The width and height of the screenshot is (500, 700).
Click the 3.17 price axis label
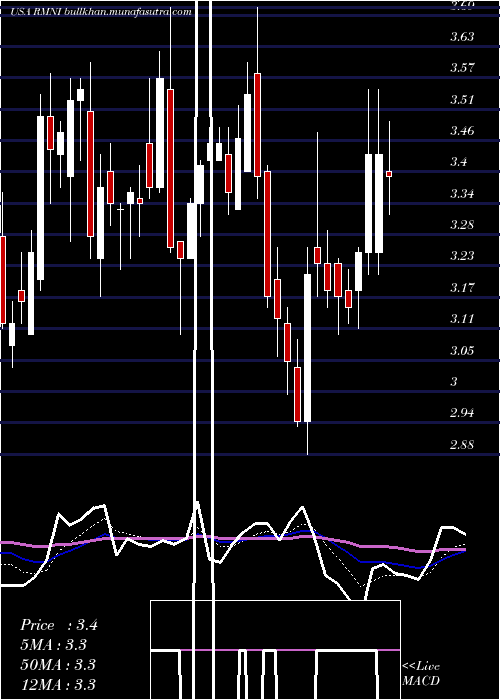[x=462, y=288]
